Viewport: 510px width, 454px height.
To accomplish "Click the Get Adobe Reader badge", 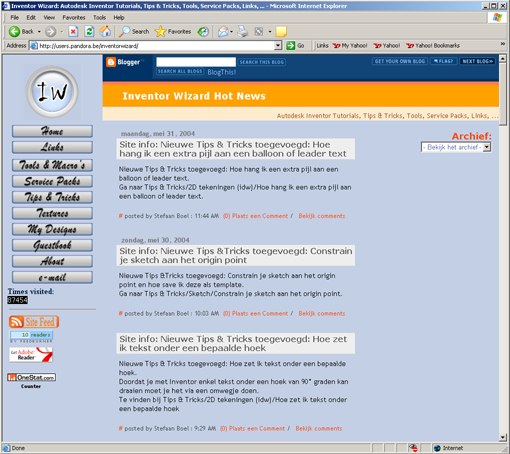I will pyautogui.click(x=31, y=355).
